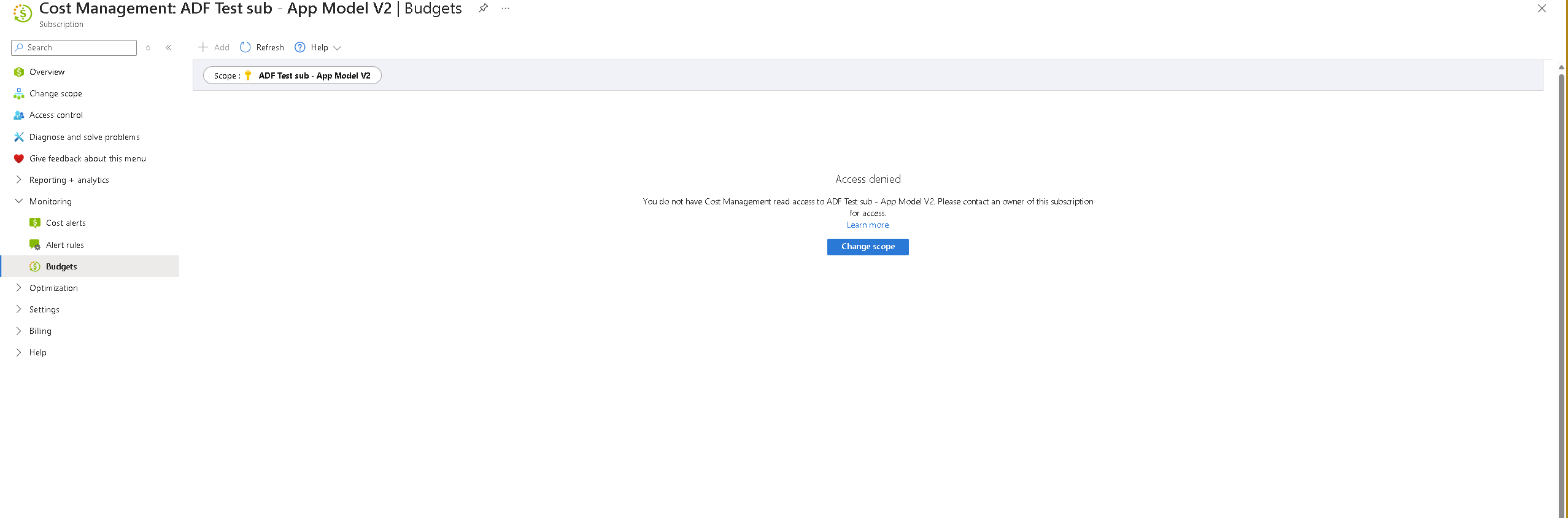
Task: Collapse the Monitoring section chevron
Action: coord(18,201)
